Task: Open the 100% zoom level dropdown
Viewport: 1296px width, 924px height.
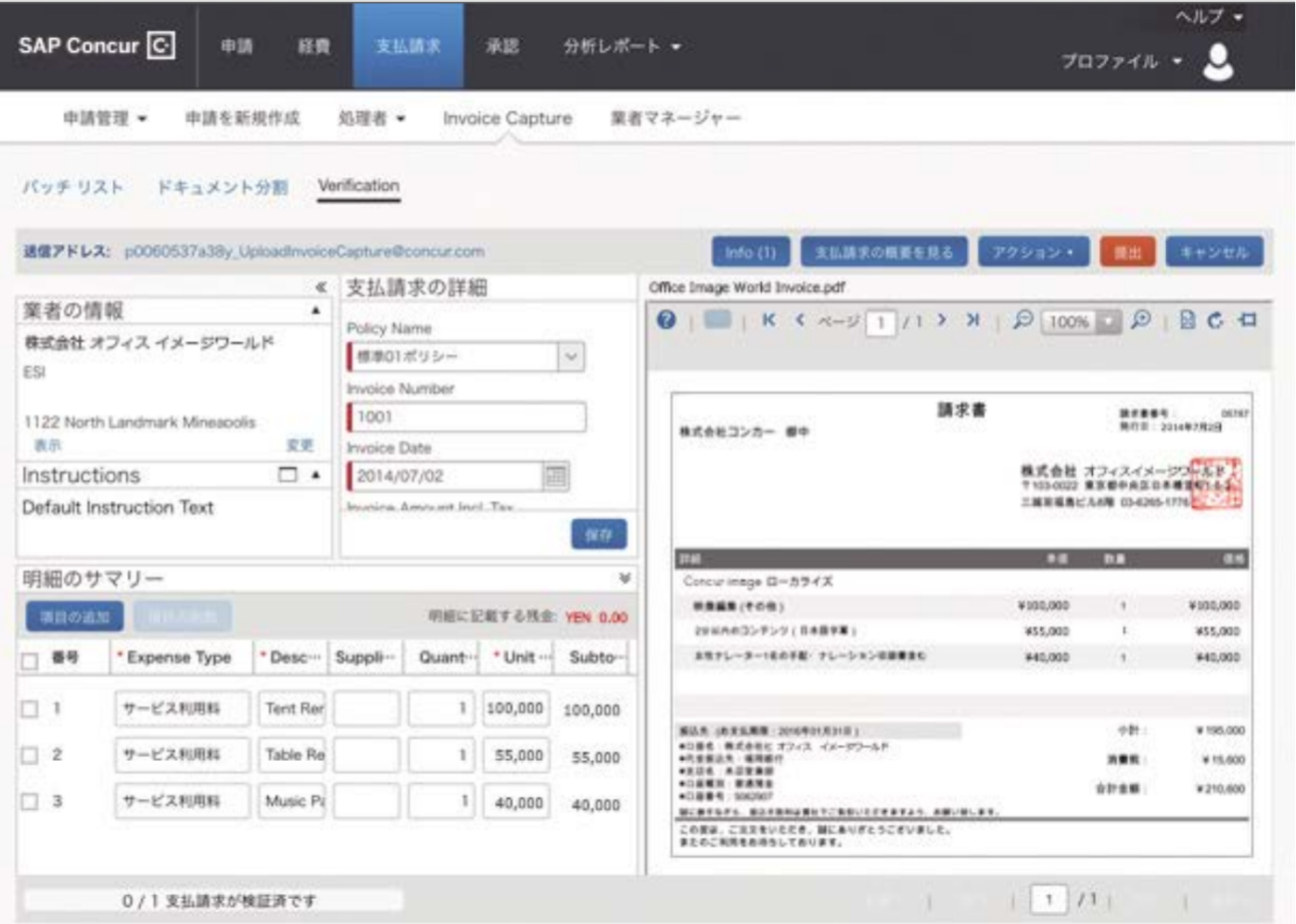Action: click(x=1108, y=322)
